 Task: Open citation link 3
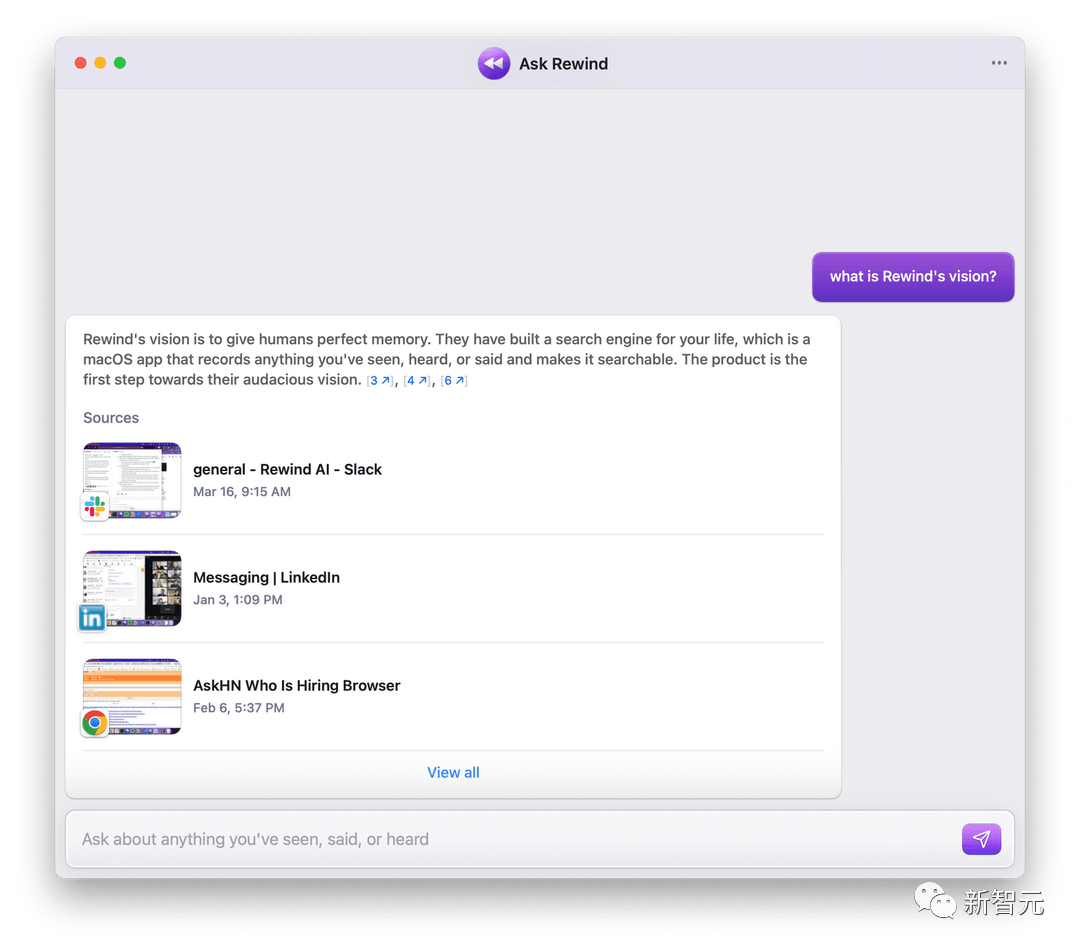pyautogui.click(x=380, y=380)
